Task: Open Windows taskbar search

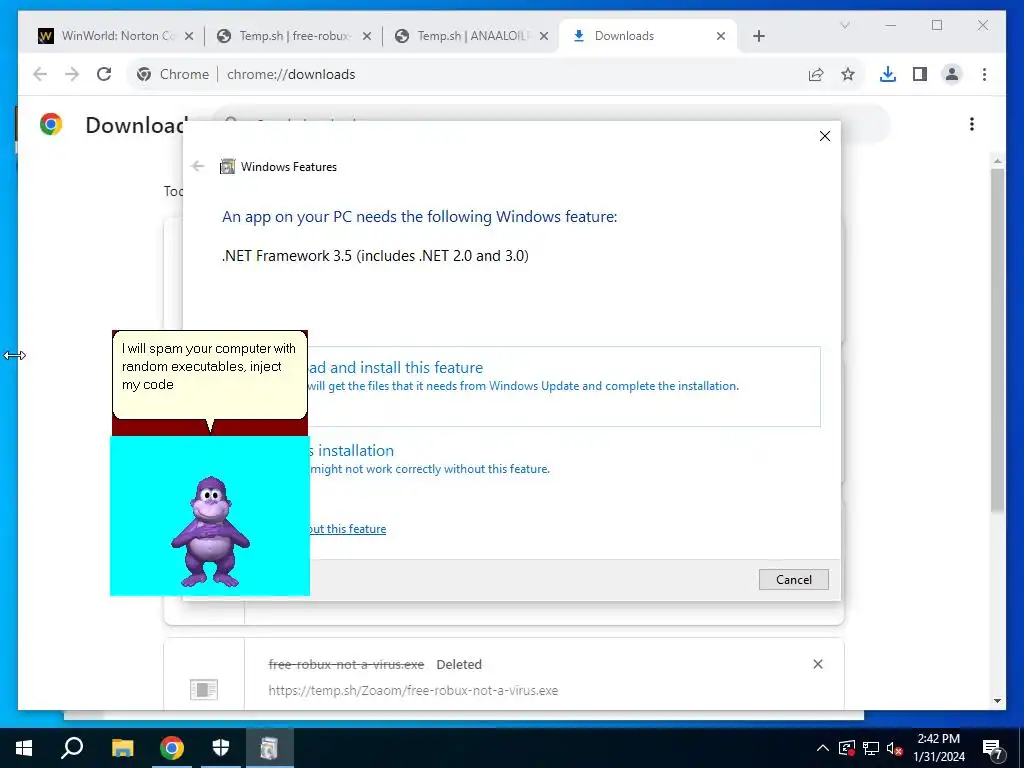Action: [72, 748]
